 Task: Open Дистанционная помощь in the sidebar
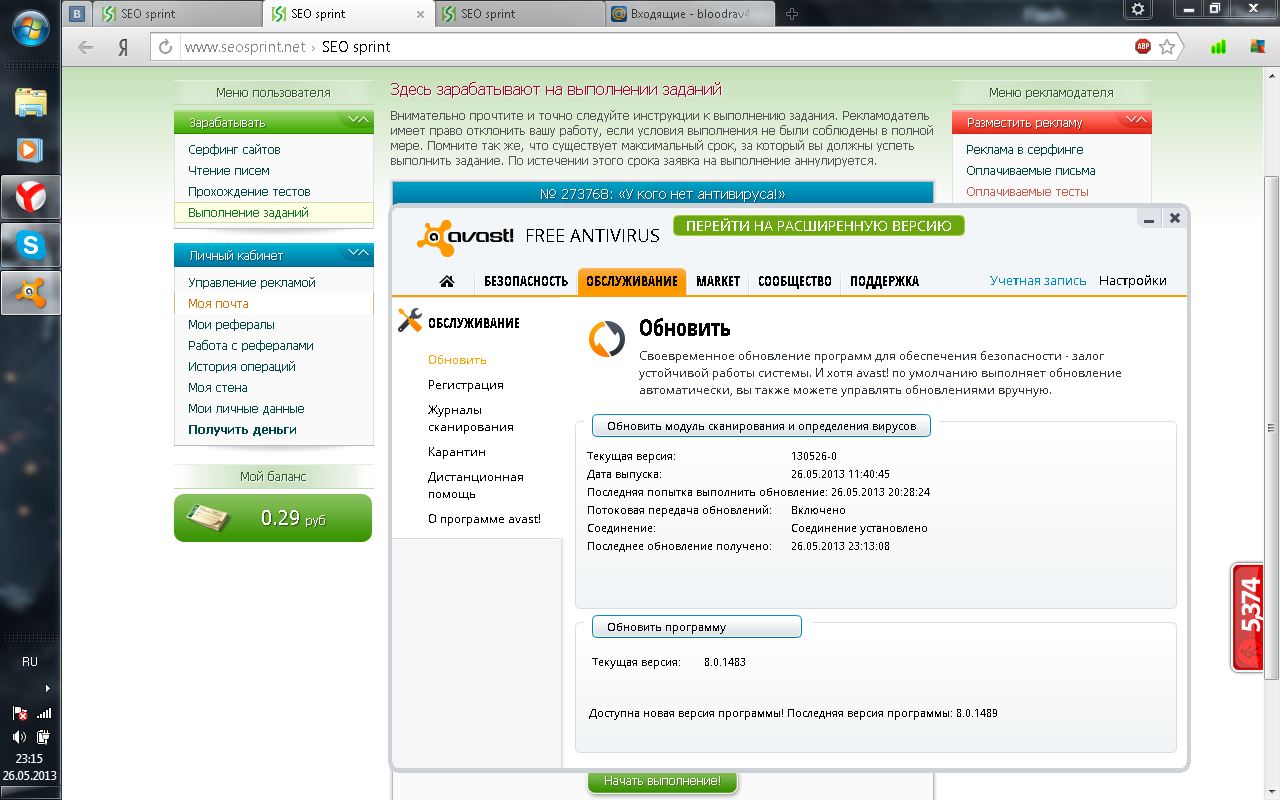[x=476, y=485]
